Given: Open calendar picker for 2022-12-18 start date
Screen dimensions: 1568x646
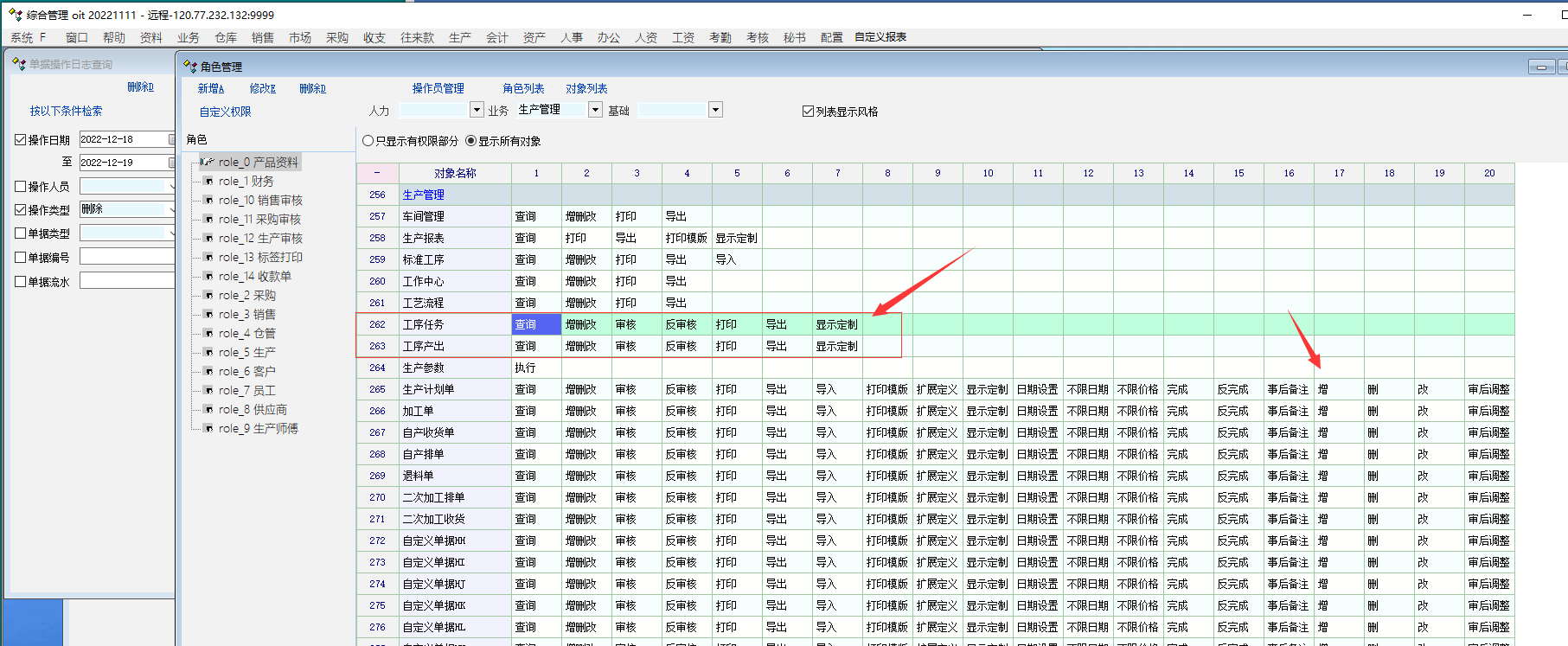Looking at the screenshot, I should click(171, 139).
